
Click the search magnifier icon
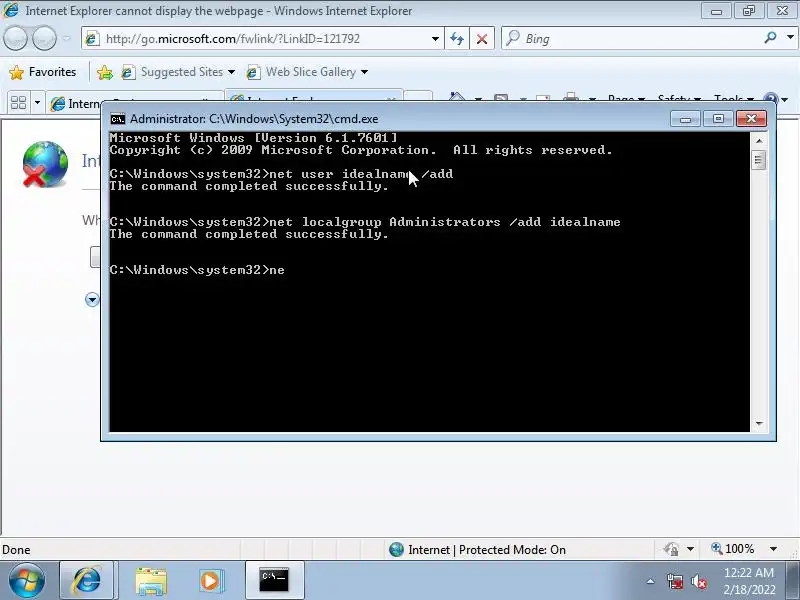[x=770, y=38]
